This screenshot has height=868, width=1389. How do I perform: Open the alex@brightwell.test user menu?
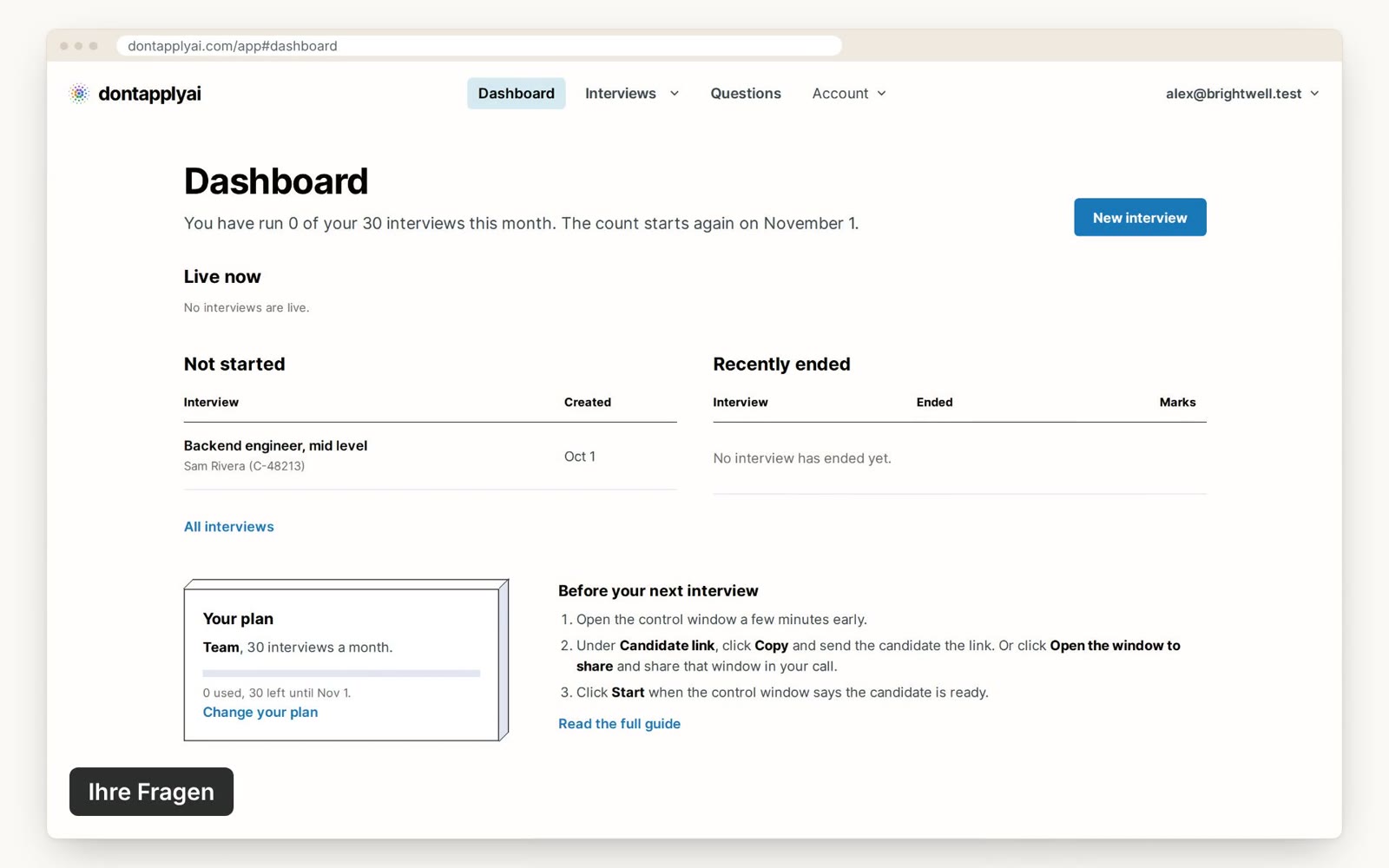coord(1242,94)
